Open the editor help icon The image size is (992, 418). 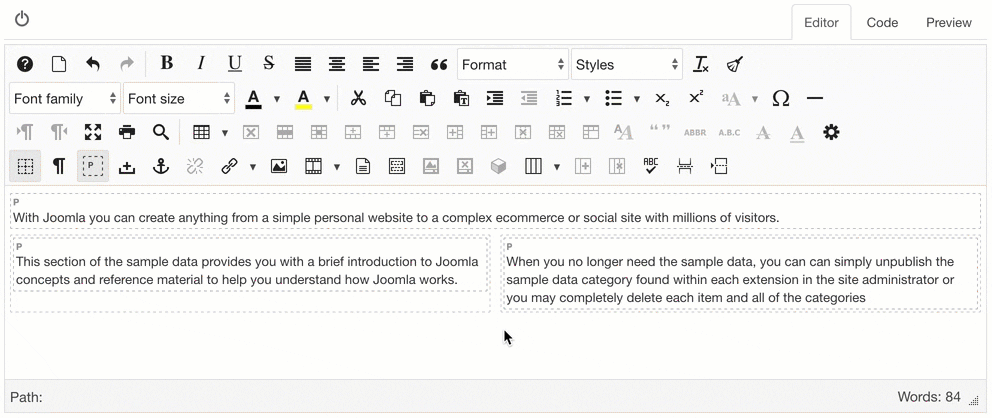tap(25, 64)
